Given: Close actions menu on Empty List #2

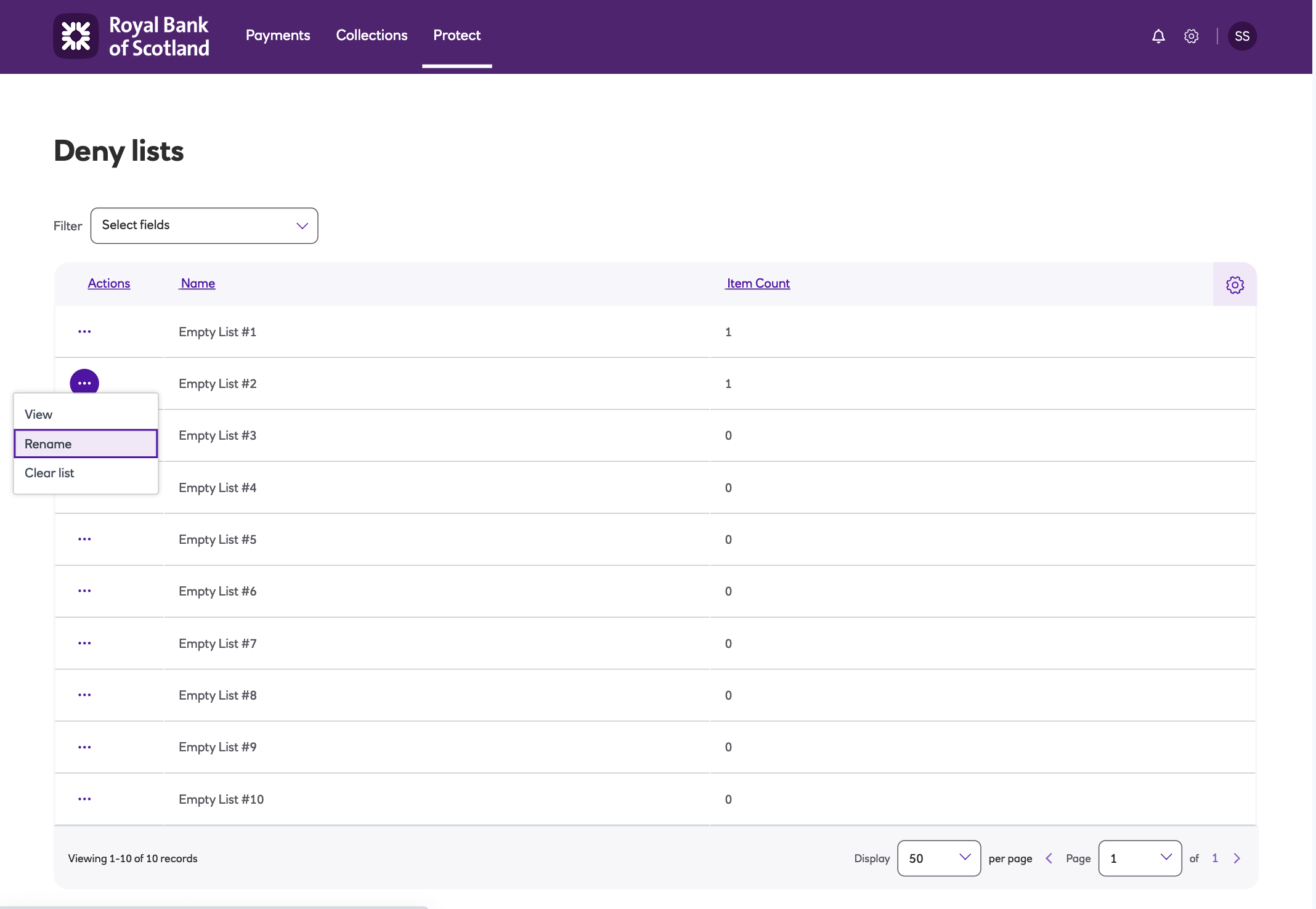Looking at the screenshot, I should [84, 383].
